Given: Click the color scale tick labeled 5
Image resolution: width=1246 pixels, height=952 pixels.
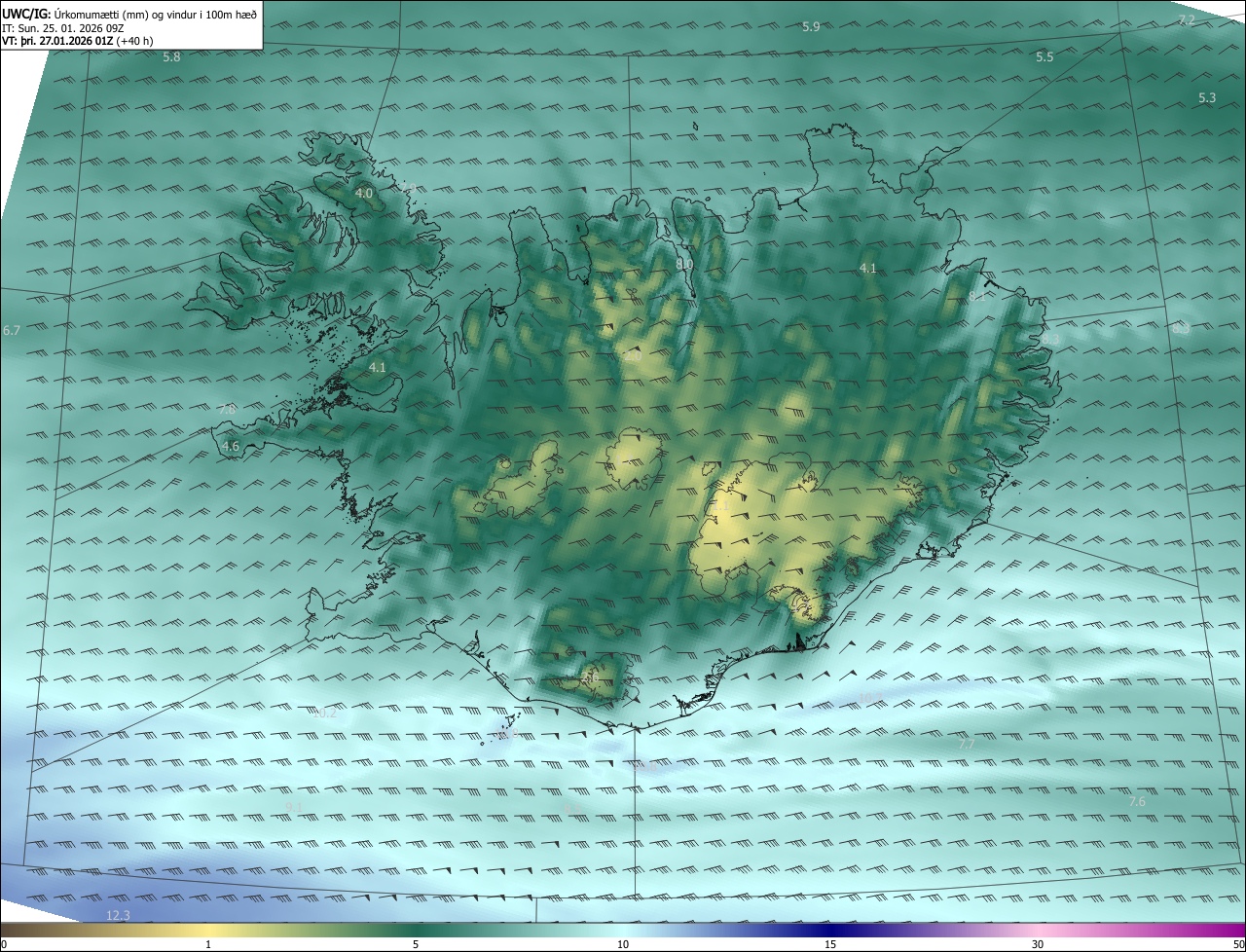Looking at the screenshot, I should click(x=416, y=945).
